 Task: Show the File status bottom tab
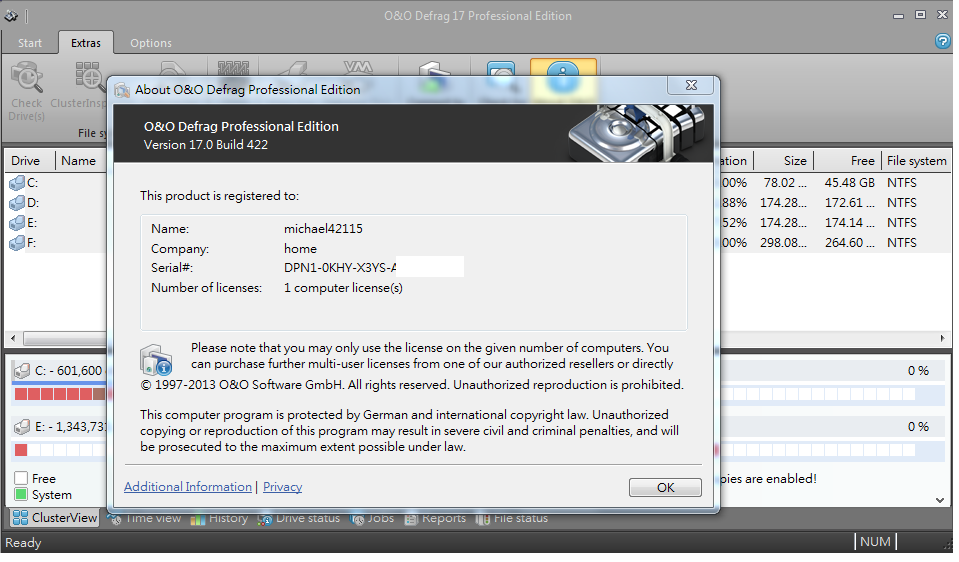511,519
